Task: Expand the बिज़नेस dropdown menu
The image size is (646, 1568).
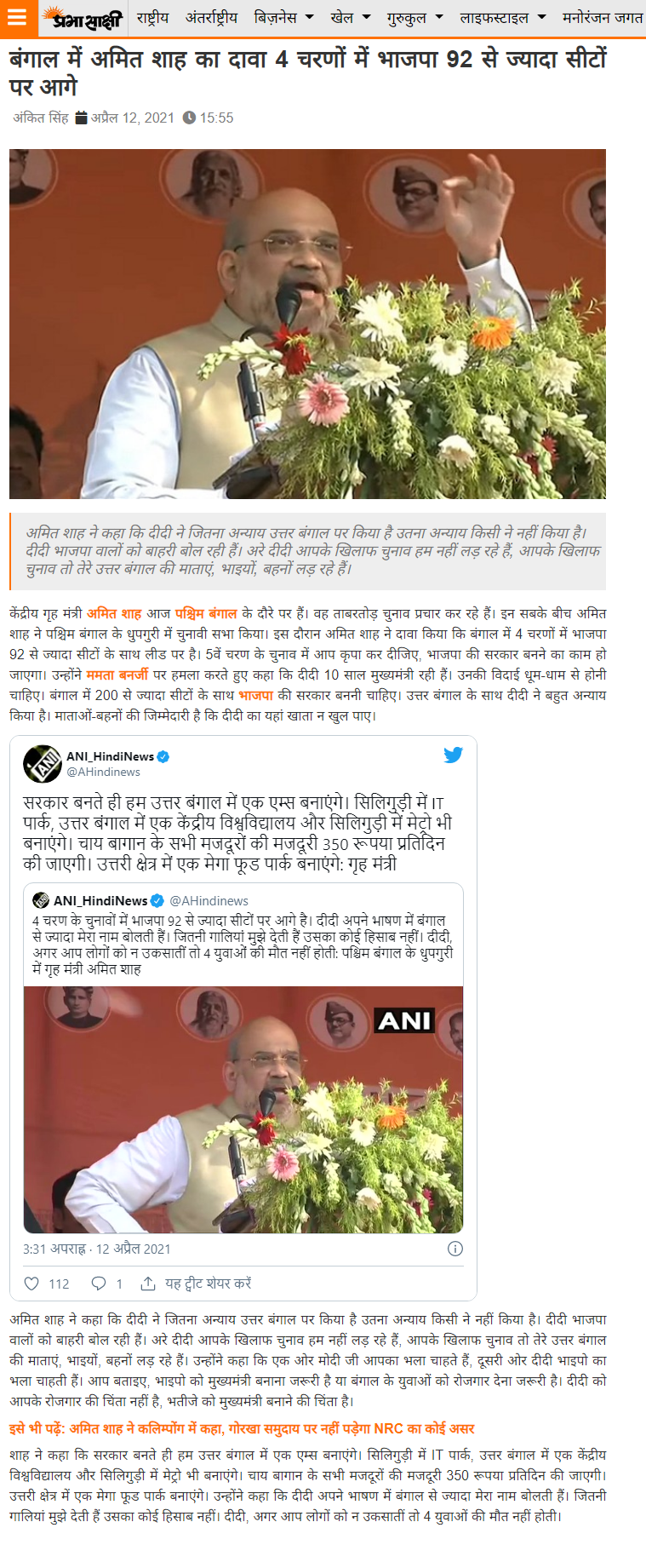Action: [284, 17]
